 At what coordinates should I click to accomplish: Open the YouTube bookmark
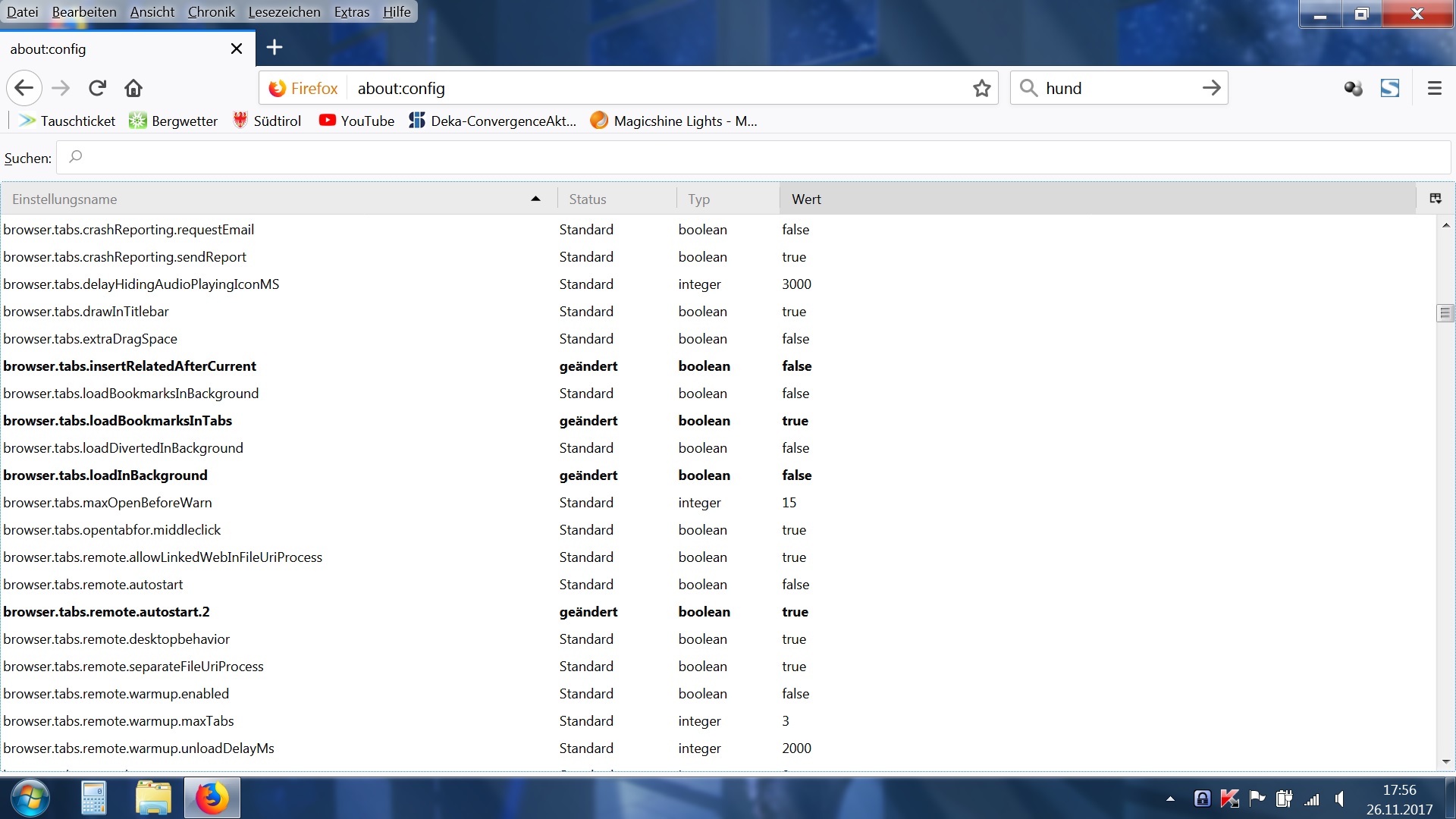click(356, 121)
